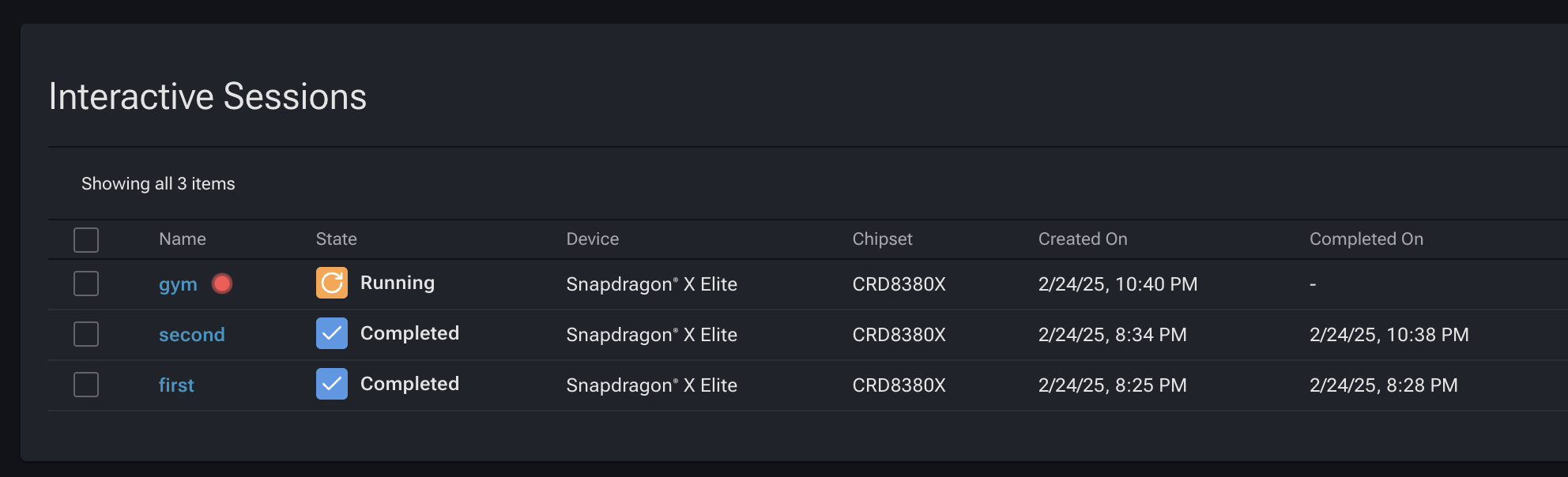Click the blue Completed checkmark icon for second

coord(332,333)
